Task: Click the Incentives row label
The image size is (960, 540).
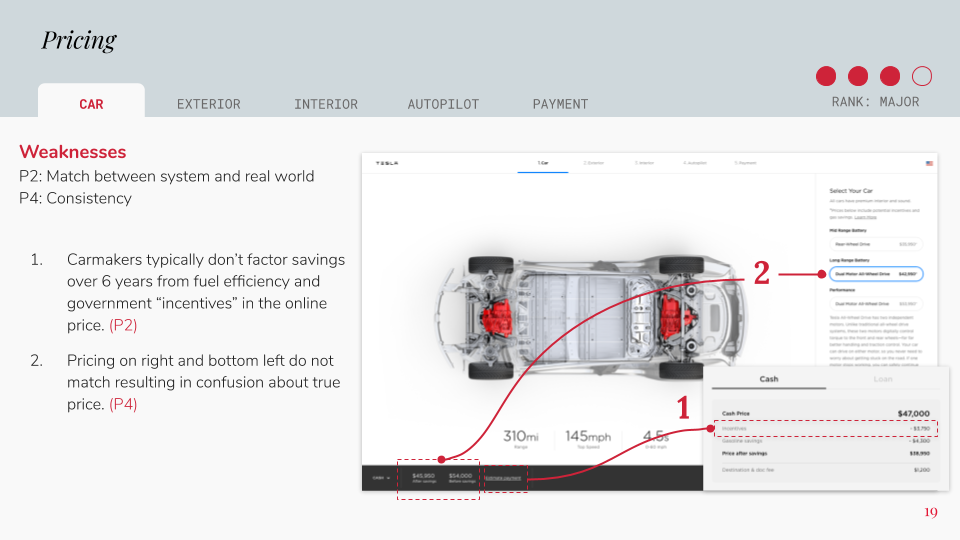Action: point(734,429)
